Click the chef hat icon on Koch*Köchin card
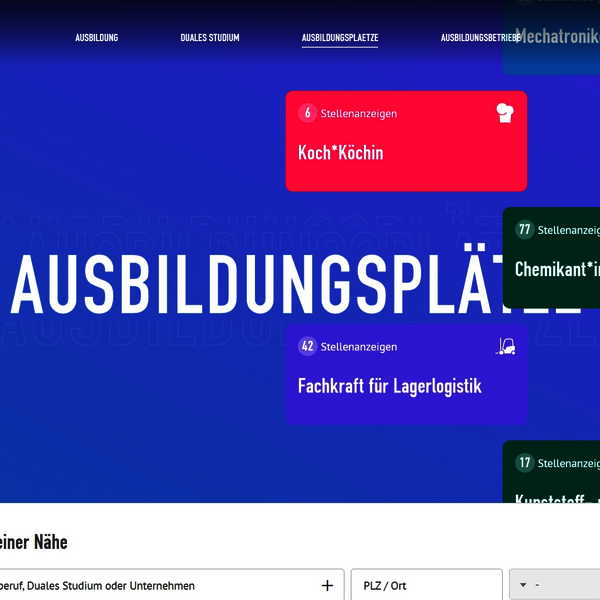600x600 pixels. 505,113
